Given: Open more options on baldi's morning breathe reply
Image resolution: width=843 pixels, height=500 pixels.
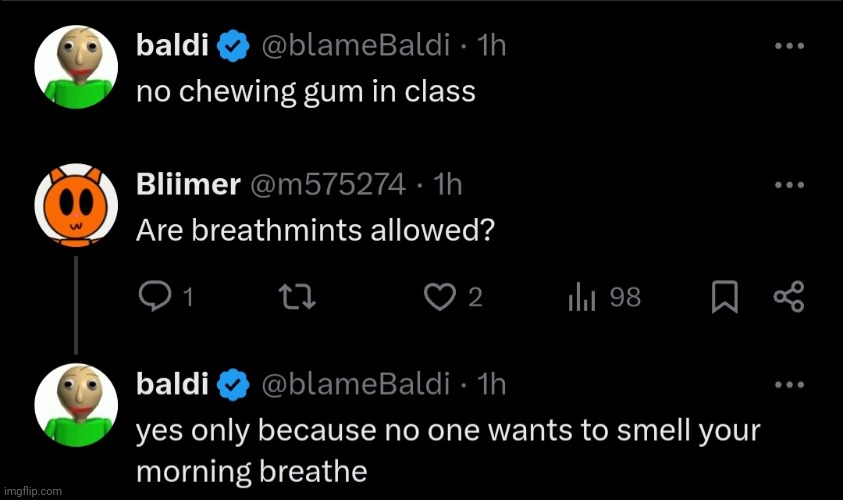Looking at the screenshot, I should [x=789, y=384].
